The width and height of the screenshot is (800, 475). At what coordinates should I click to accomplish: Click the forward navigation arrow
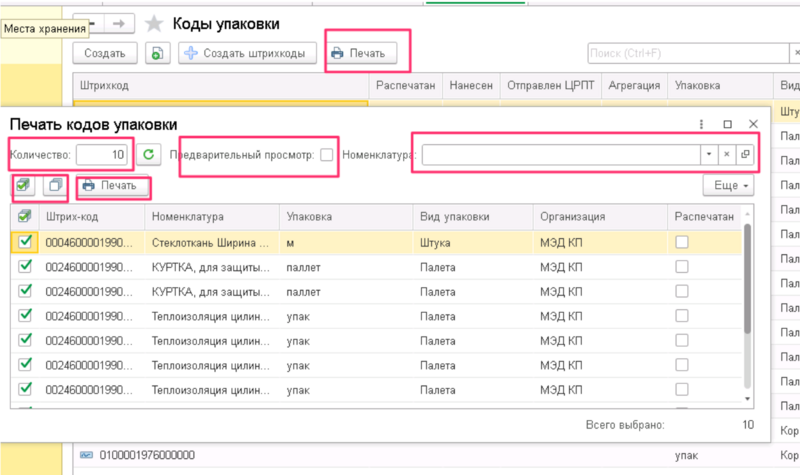[x=119, y=23]
